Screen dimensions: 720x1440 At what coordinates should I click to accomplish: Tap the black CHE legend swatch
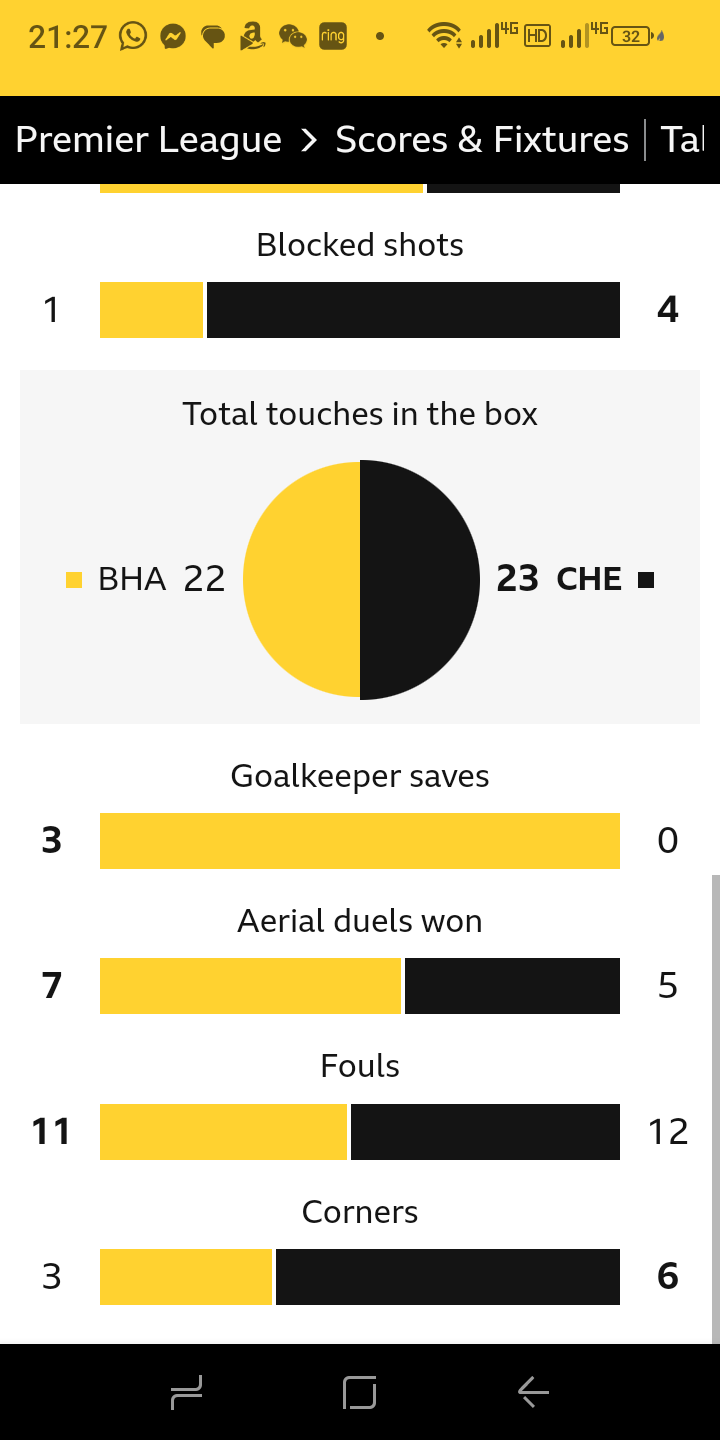[646, 580]
